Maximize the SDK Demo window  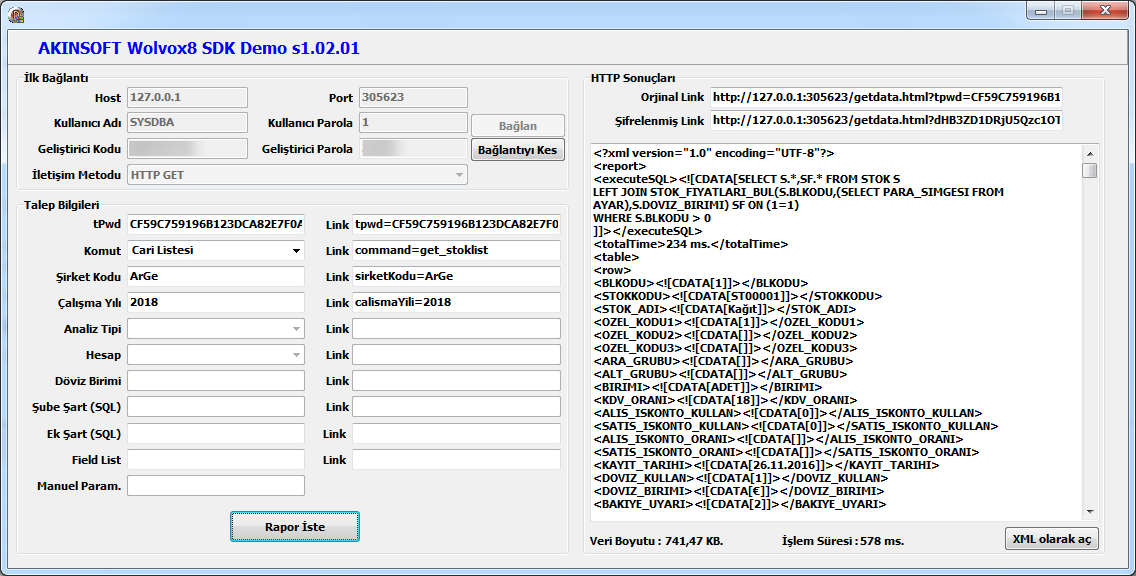(1068, 11)
